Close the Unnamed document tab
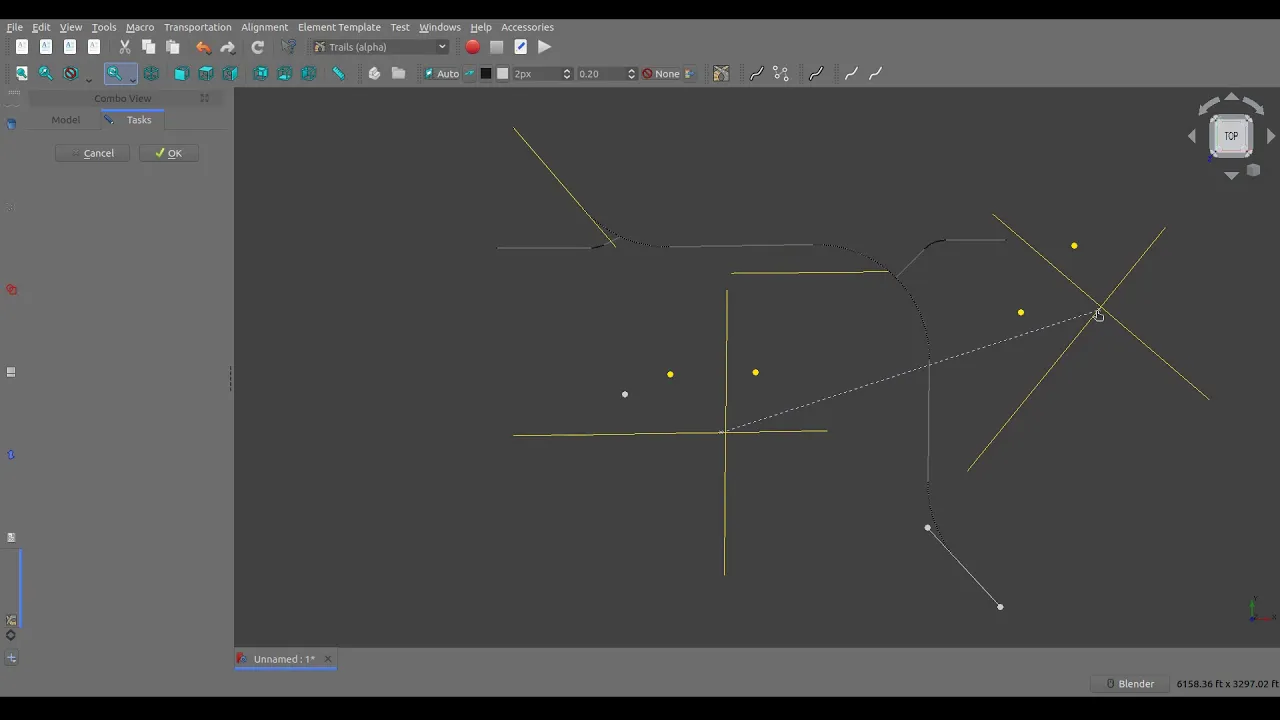This screenshot has height=720, width=1280. pos(327,659)
